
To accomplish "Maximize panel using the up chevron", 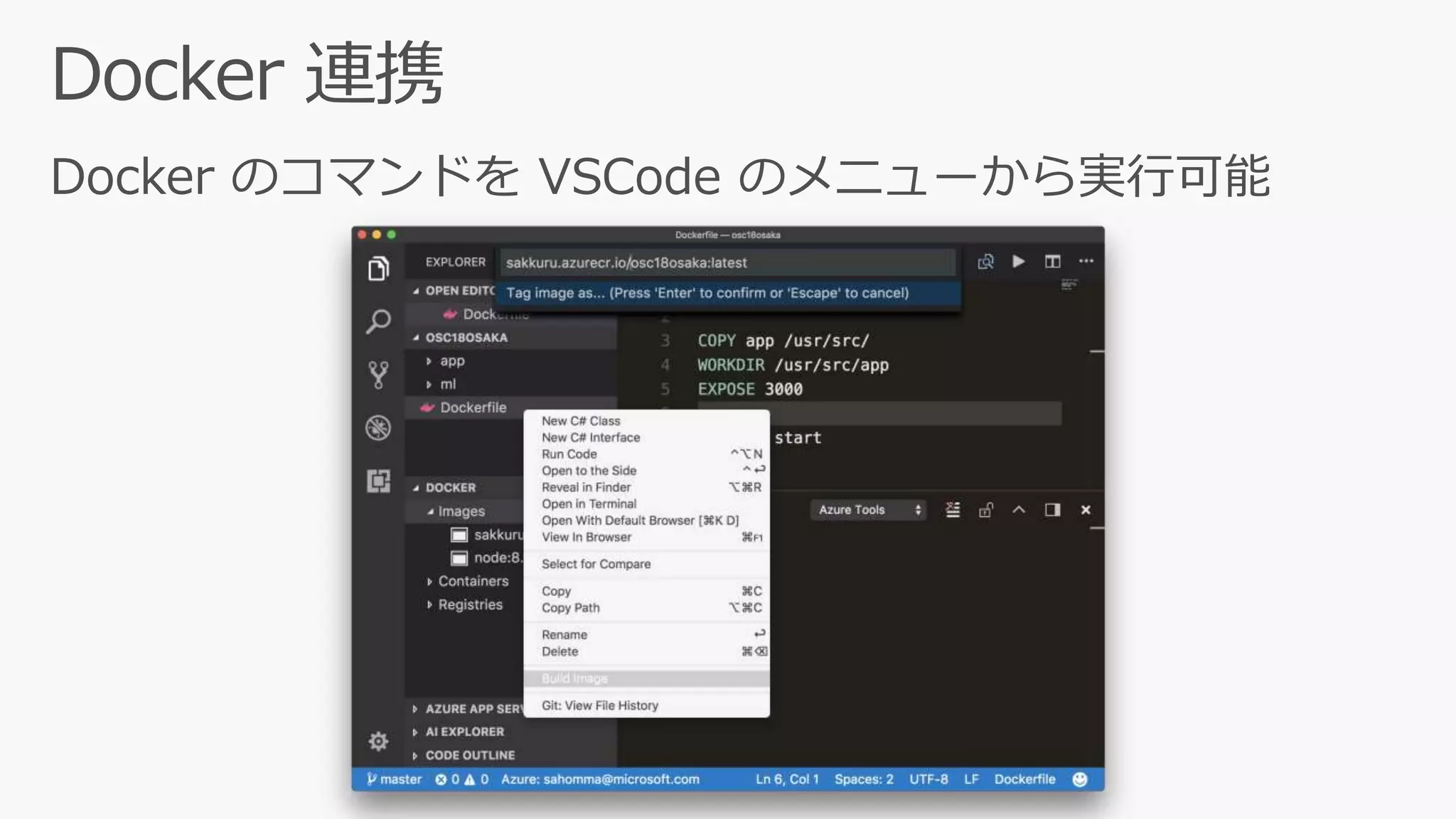I will click(x=1019, y=510).
